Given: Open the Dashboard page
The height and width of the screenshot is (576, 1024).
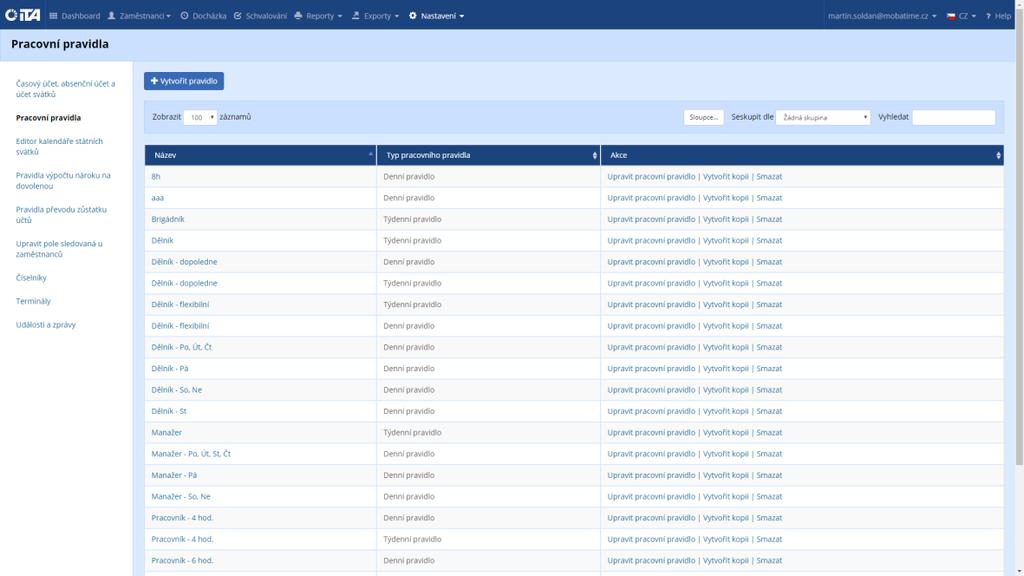Looking at the screenshot, I should pos(74,16).
